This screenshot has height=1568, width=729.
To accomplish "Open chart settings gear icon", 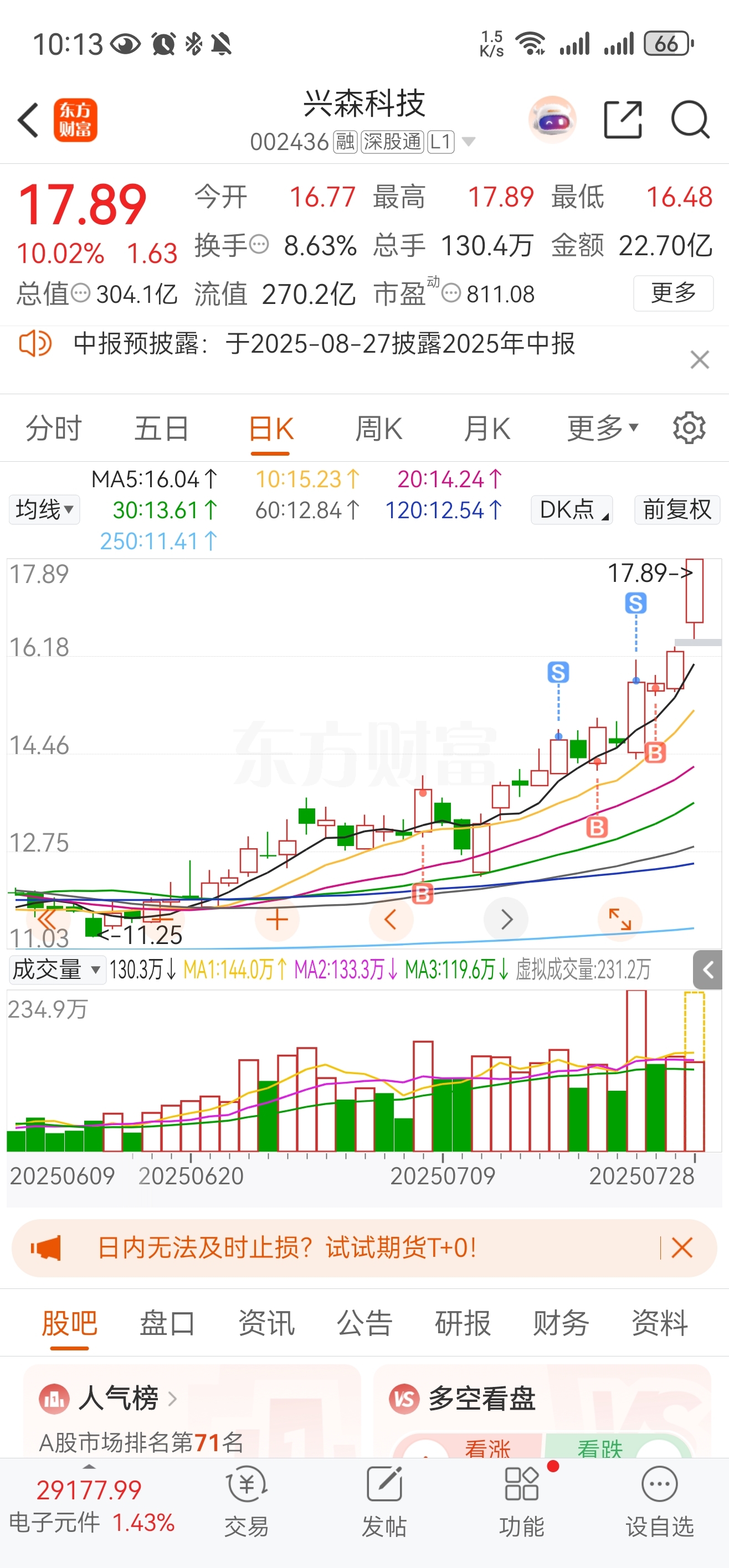I will click(690, 429).
